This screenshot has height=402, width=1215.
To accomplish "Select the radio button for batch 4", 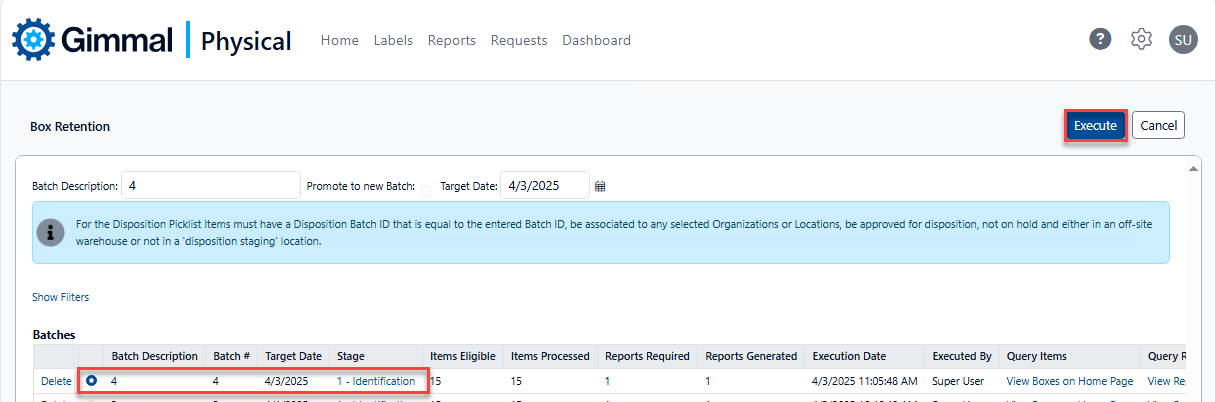I will coord(91,381).
